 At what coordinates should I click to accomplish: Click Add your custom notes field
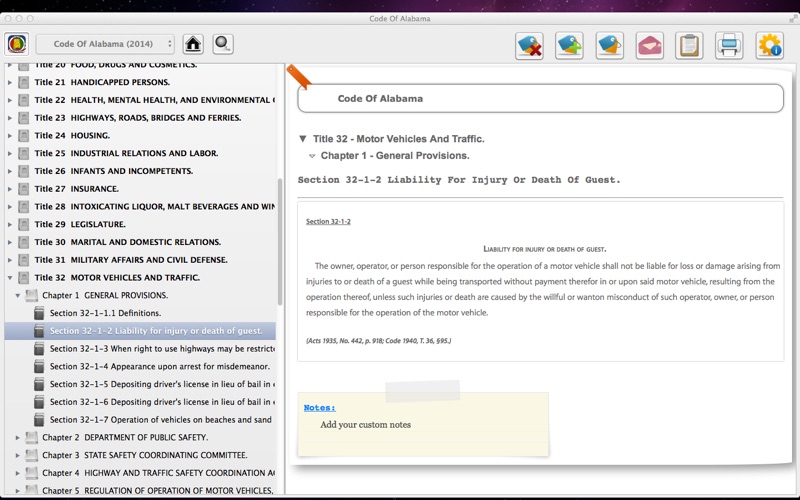point(365,424)
